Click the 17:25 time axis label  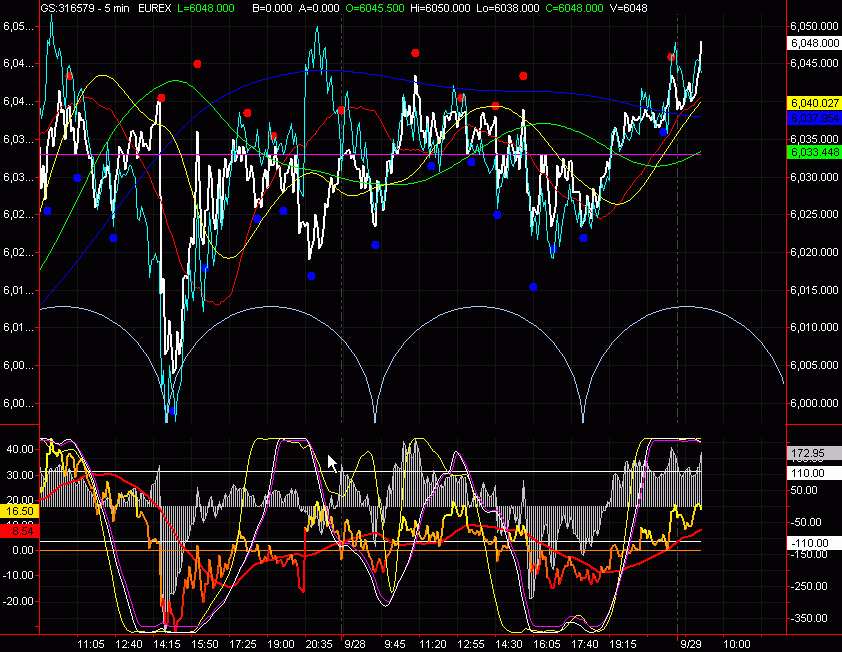coord(243,644)
